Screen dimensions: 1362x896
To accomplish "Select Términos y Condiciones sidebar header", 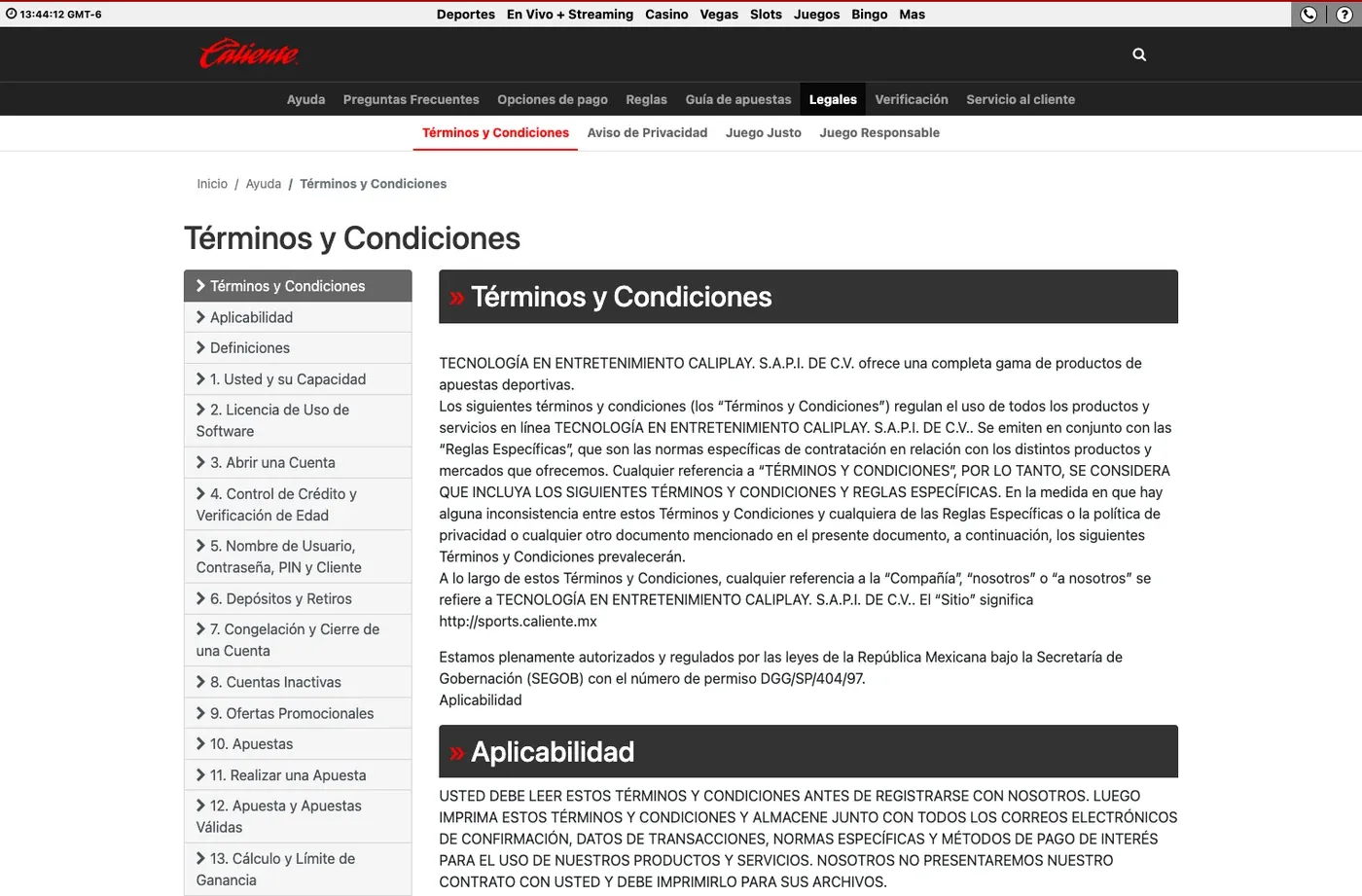I will [298, 286].
